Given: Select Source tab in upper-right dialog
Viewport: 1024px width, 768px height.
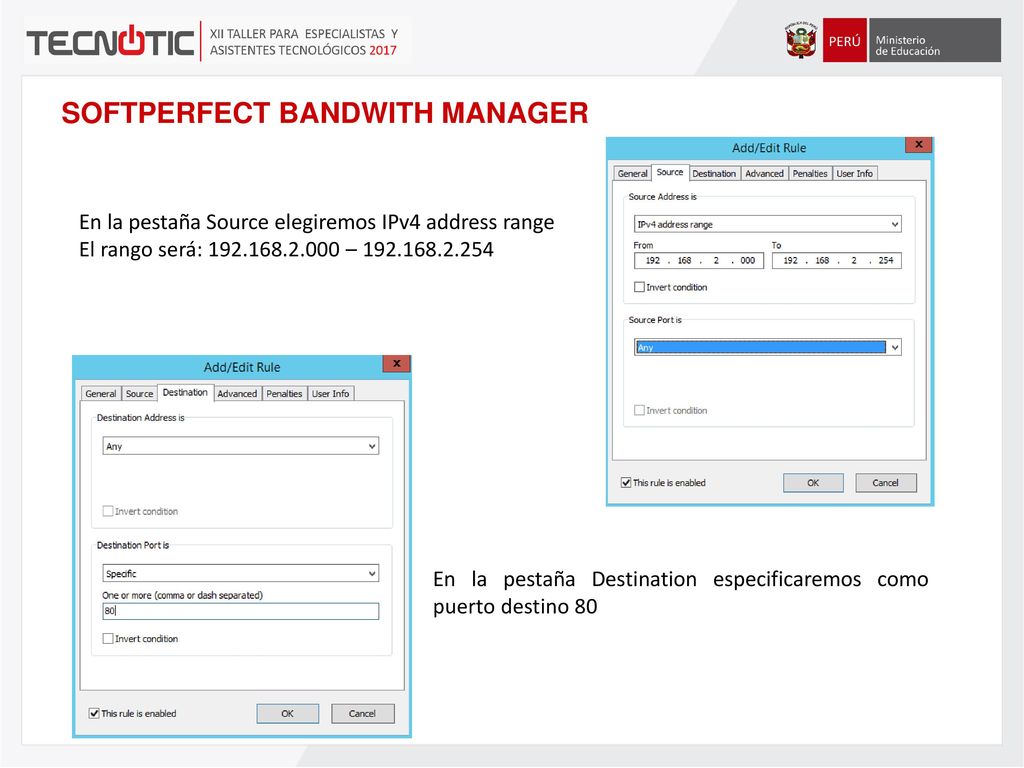Looking at the screenshot, I should click(x=669, y=172).
